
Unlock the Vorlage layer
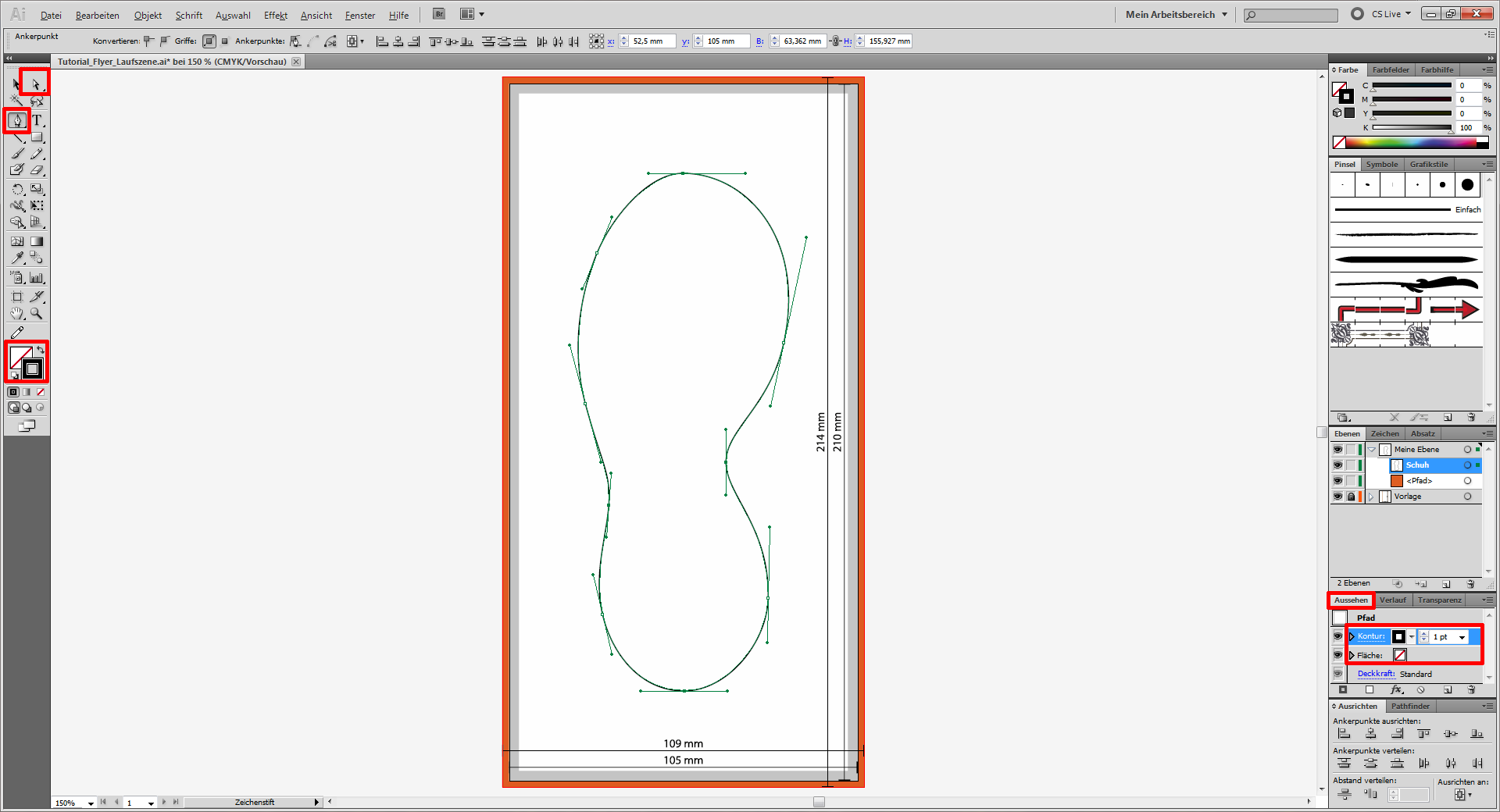coord(1351,497)
